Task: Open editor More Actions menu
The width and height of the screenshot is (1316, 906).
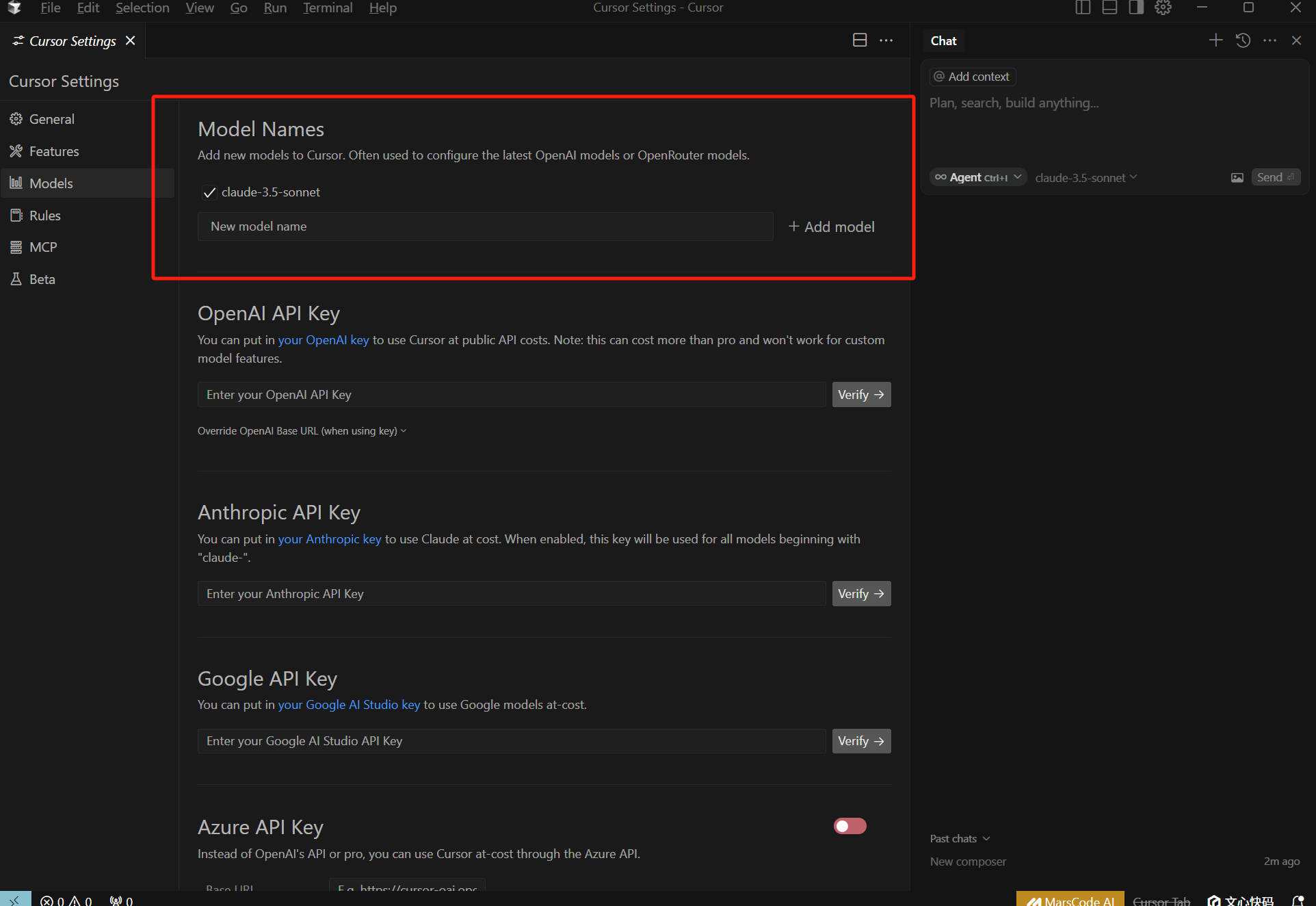Action: pyautogui.click(x=886, y=40)
